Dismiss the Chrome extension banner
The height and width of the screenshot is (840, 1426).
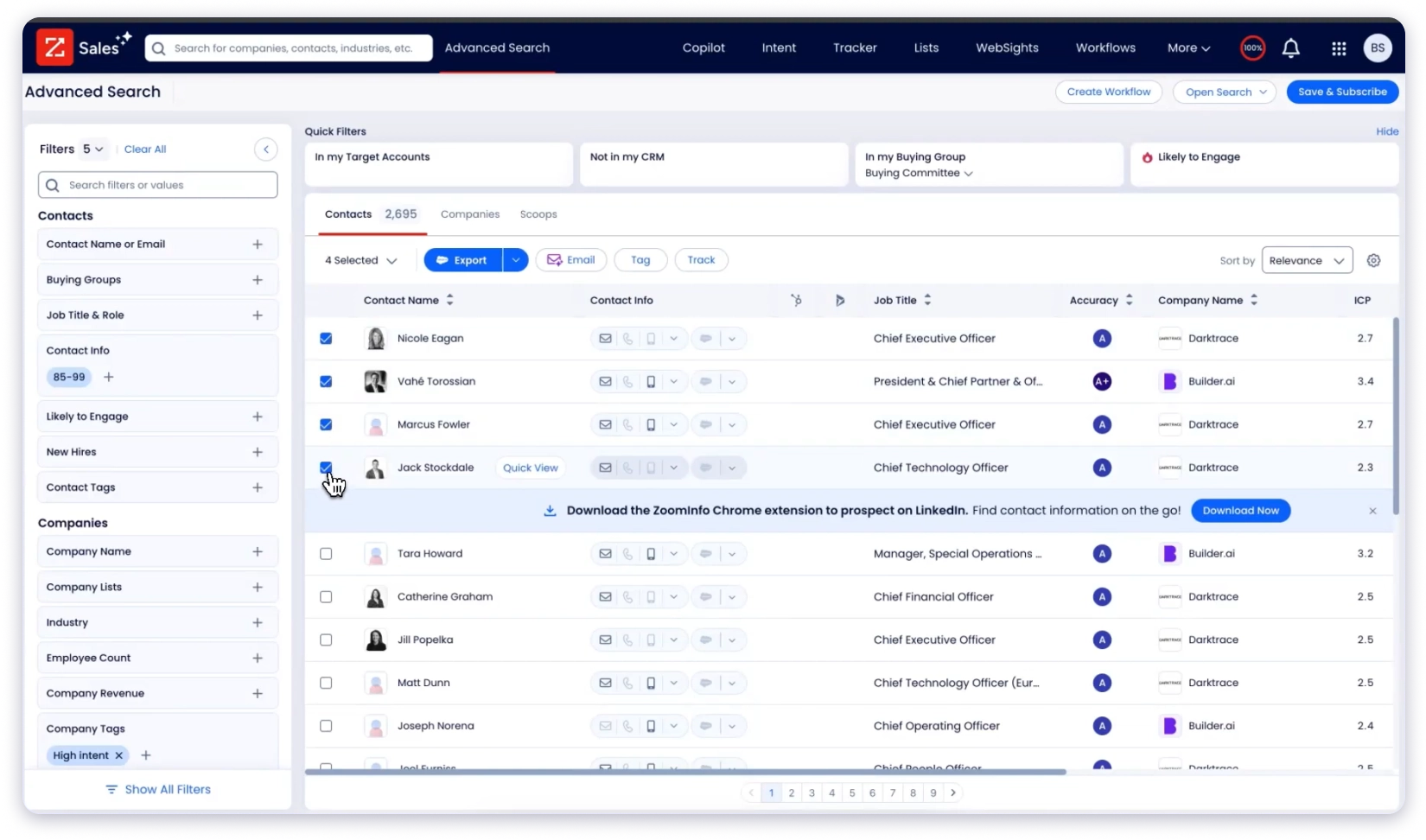click(1372, 511)
